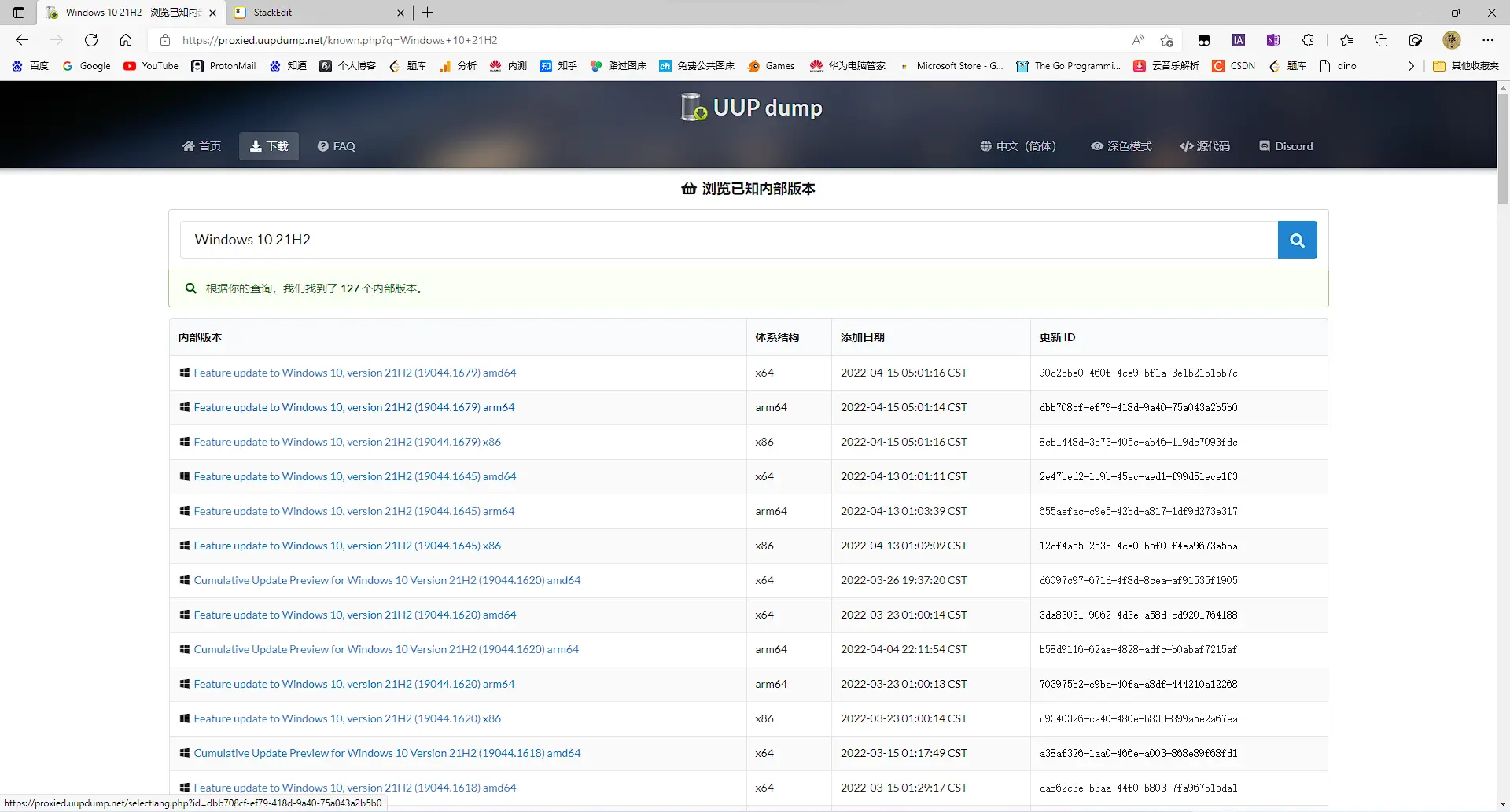Open the 华为电脑管家 bookmark
This screenshot has height=812, width=1510.
point(848,66)
